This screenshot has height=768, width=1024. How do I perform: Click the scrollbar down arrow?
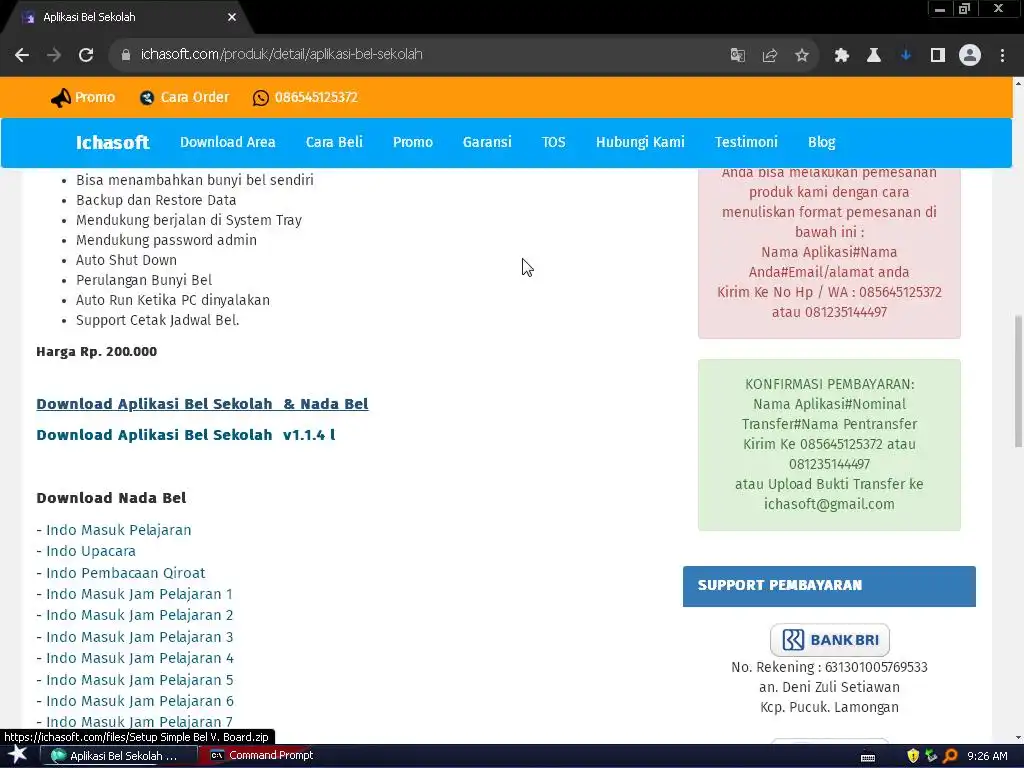1018,738
